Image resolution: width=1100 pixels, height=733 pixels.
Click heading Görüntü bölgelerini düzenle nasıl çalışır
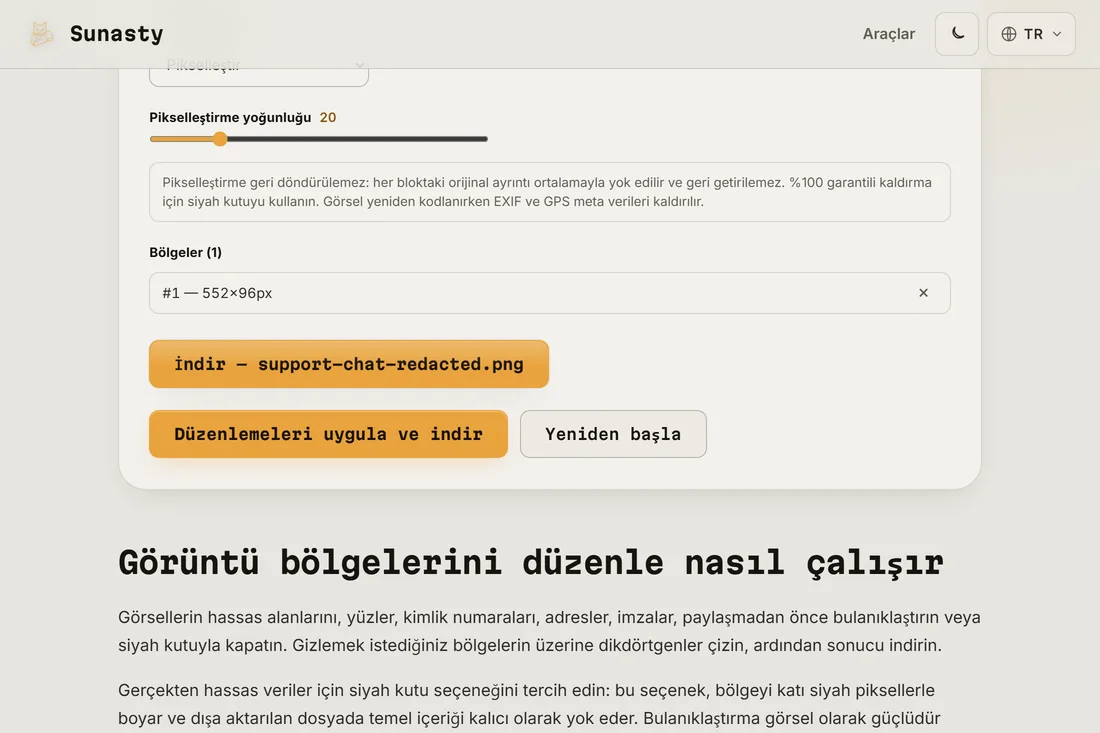tap(530, 563)
